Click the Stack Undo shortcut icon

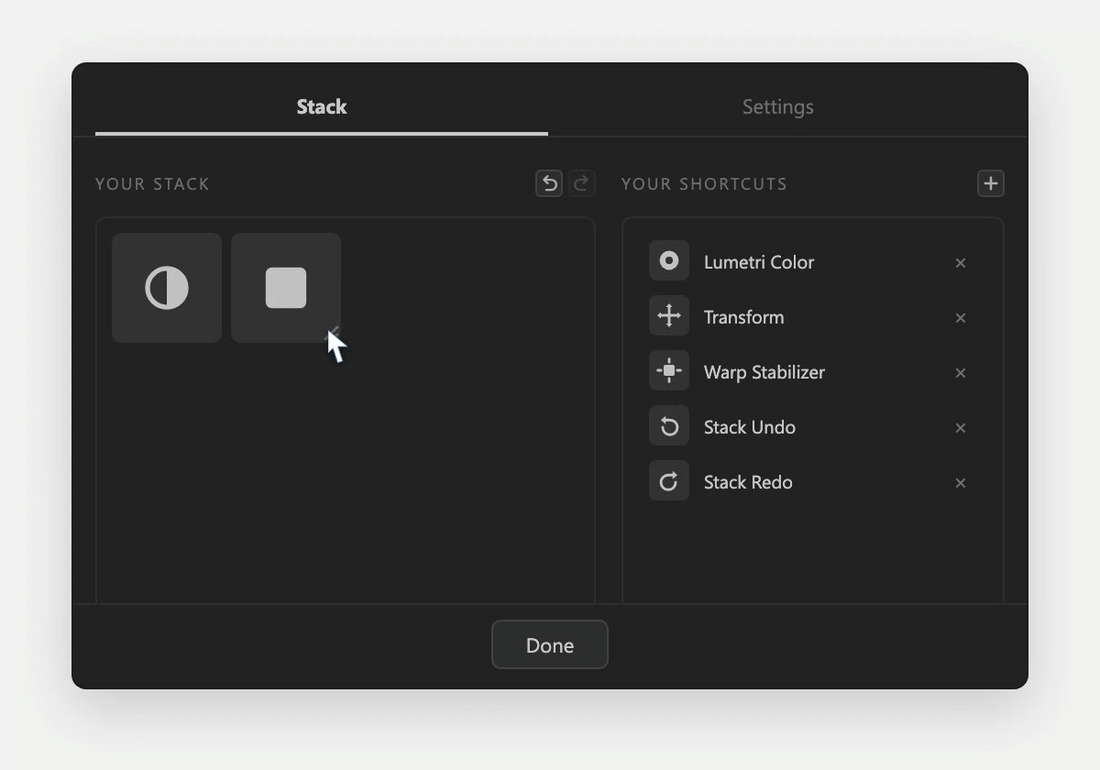[669, 426]
